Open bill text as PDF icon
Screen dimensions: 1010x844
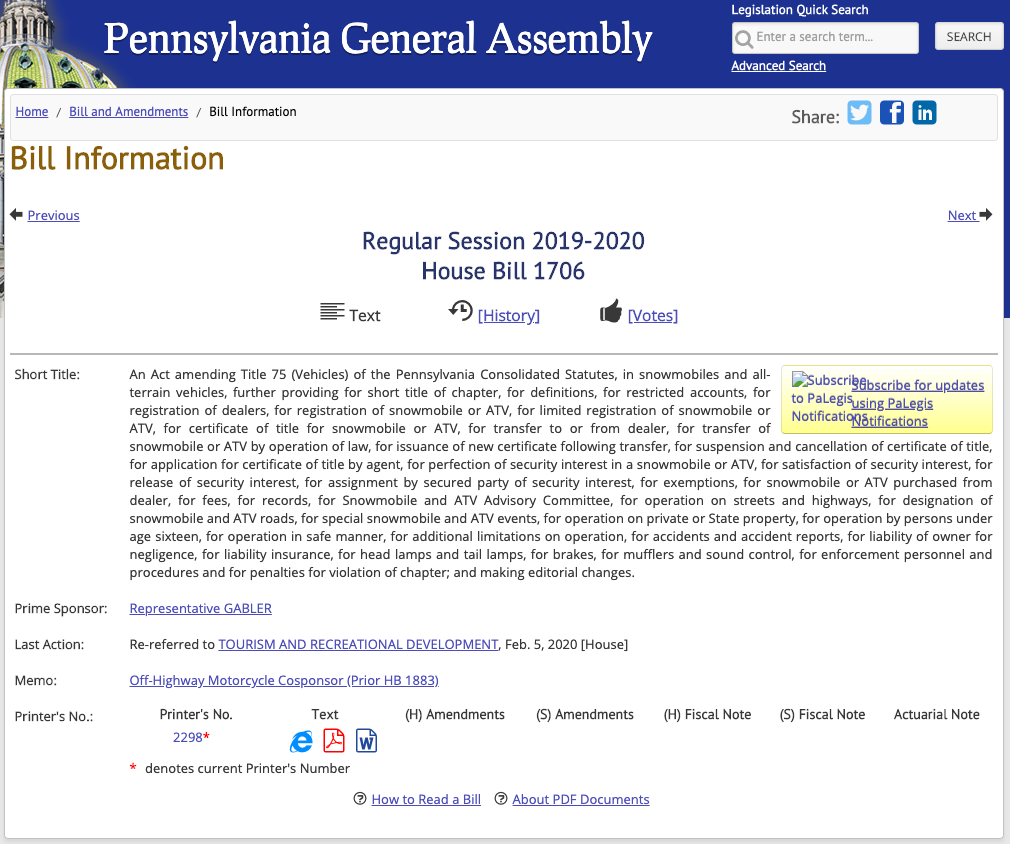[334, 741]
